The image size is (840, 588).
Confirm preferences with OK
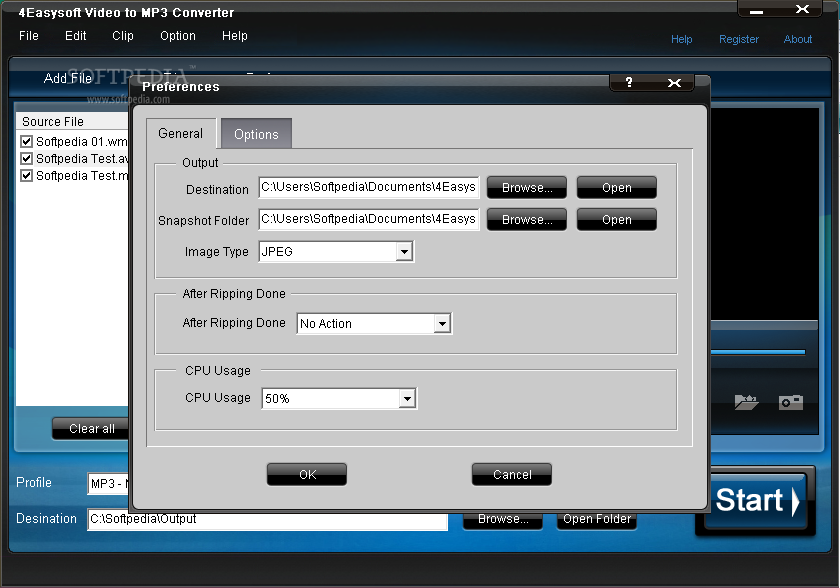pos(307,474)
